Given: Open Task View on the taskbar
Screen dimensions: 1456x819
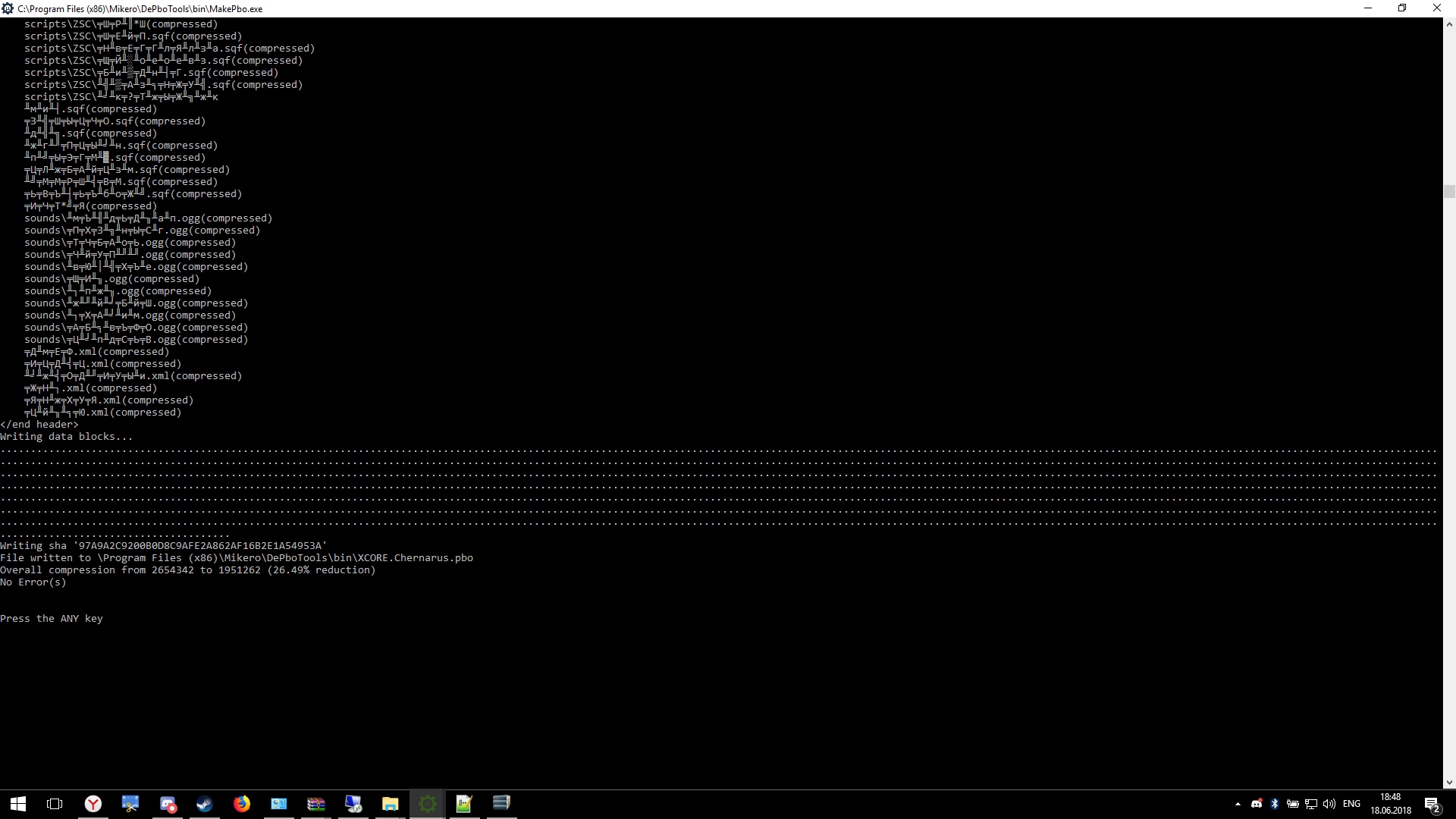Looking at the screenshot, I should 55,804.
